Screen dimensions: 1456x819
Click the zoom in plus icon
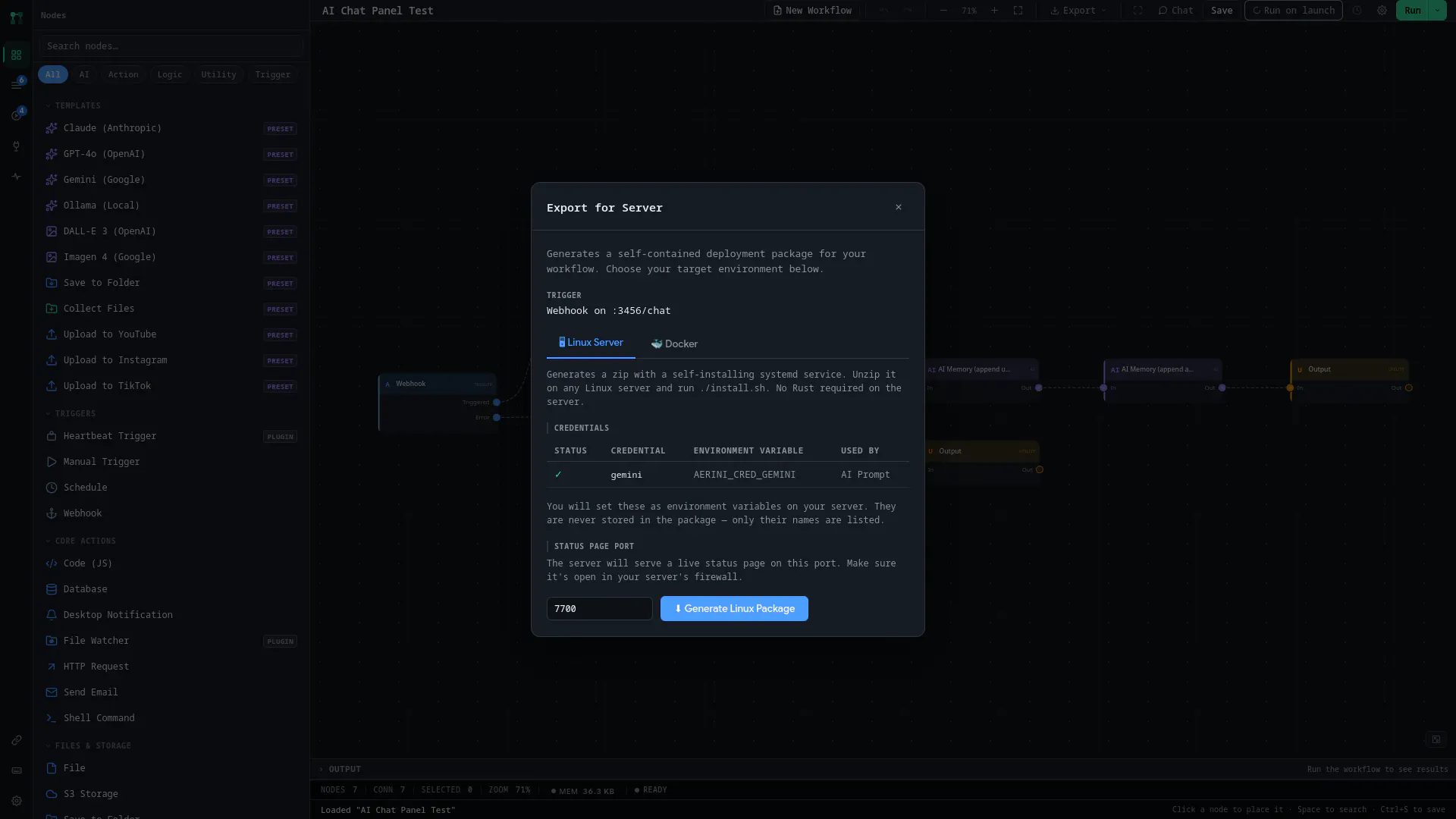(x=994, y=11)
